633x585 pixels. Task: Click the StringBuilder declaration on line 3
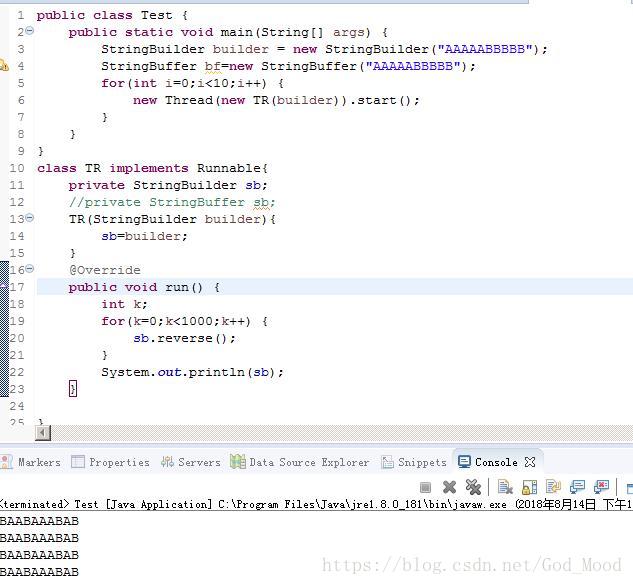point(325,49)
